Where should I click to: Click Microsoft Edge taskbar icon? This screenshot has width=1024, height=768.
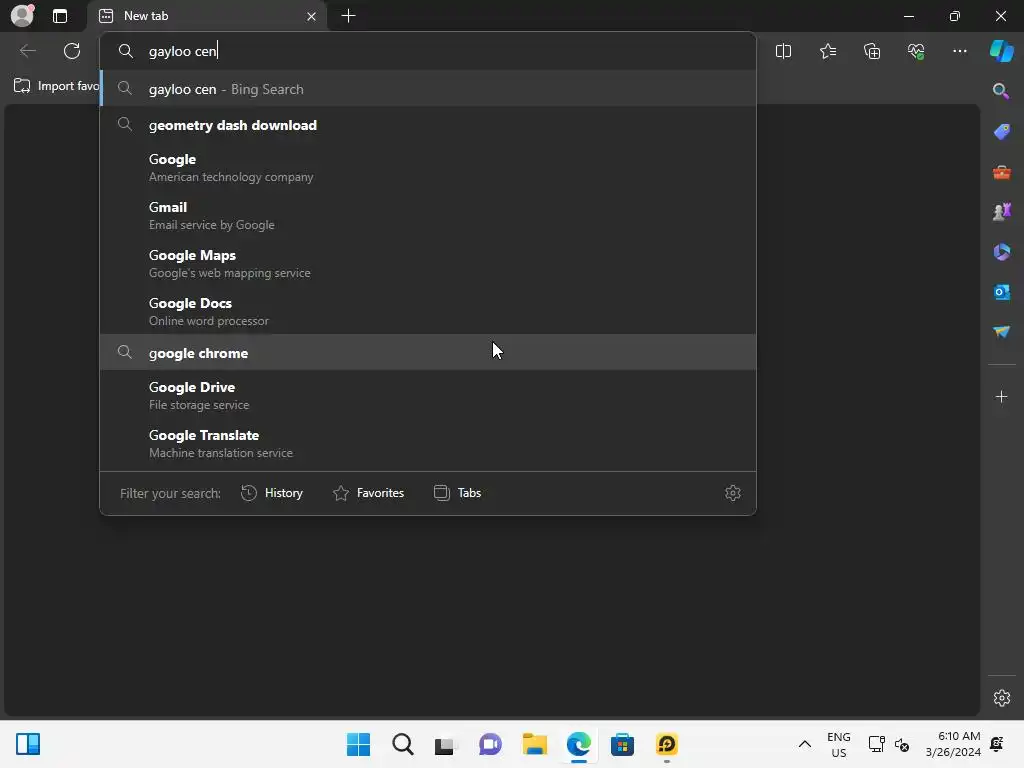coord(579,744)
